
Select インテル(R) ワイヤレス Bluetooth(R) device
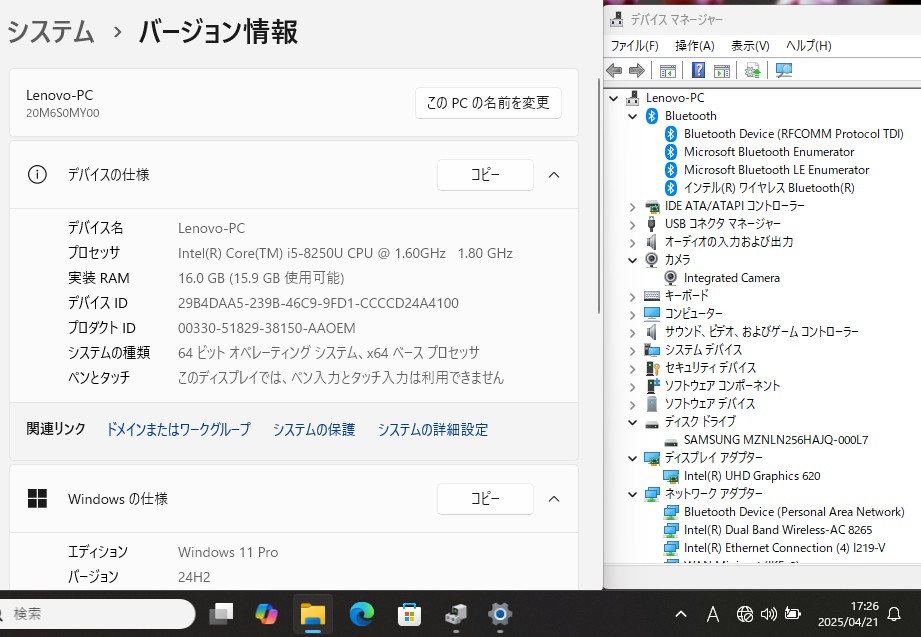tap(769, 188)
